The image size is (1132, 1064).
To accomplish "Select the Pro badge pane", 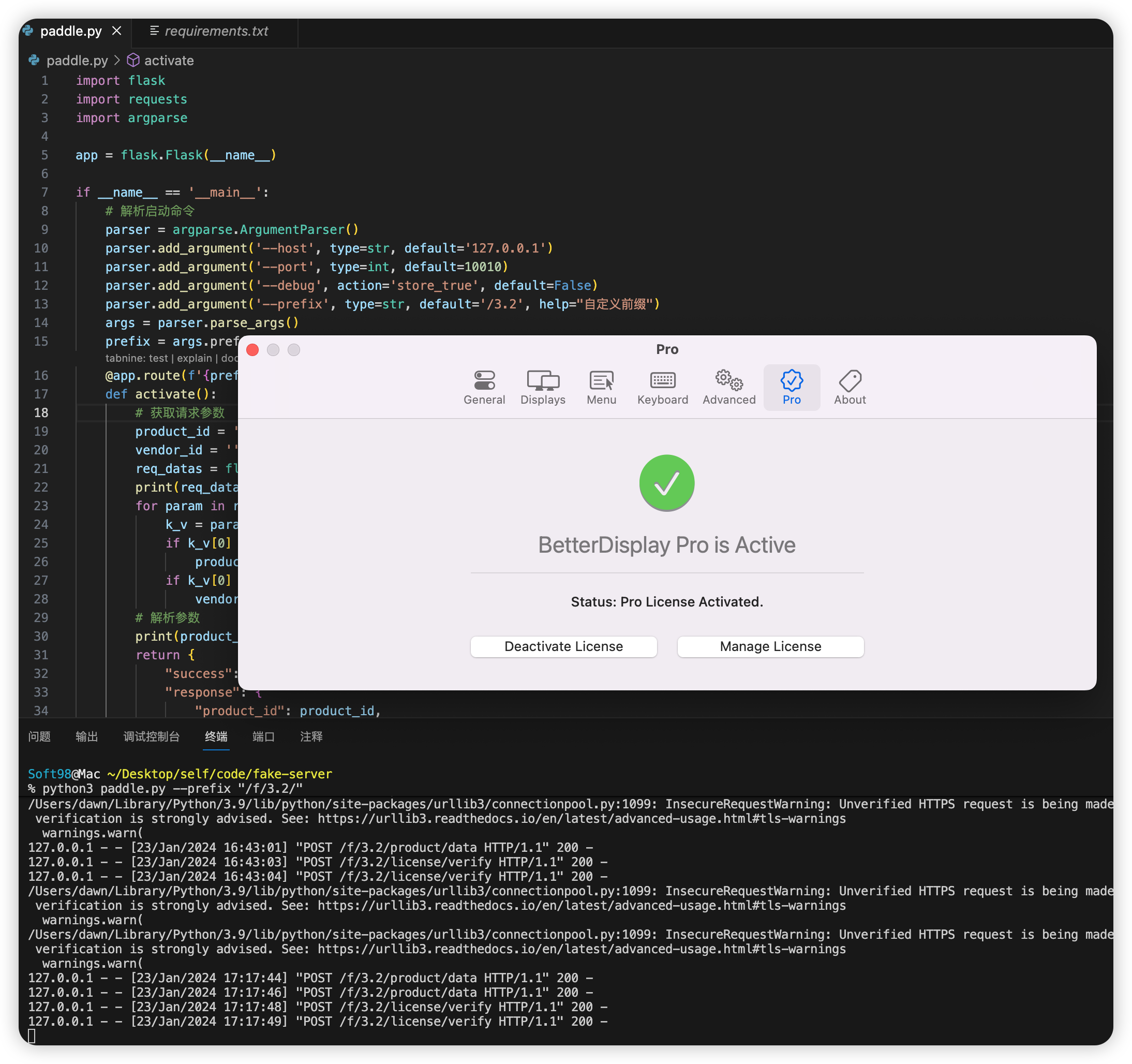I will coord(791,387).
